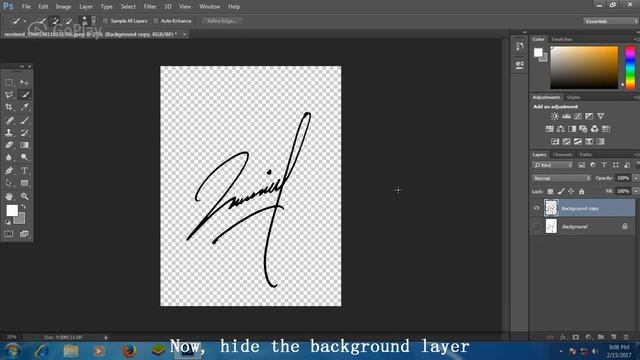Click the hue spectrum slider

631,67
